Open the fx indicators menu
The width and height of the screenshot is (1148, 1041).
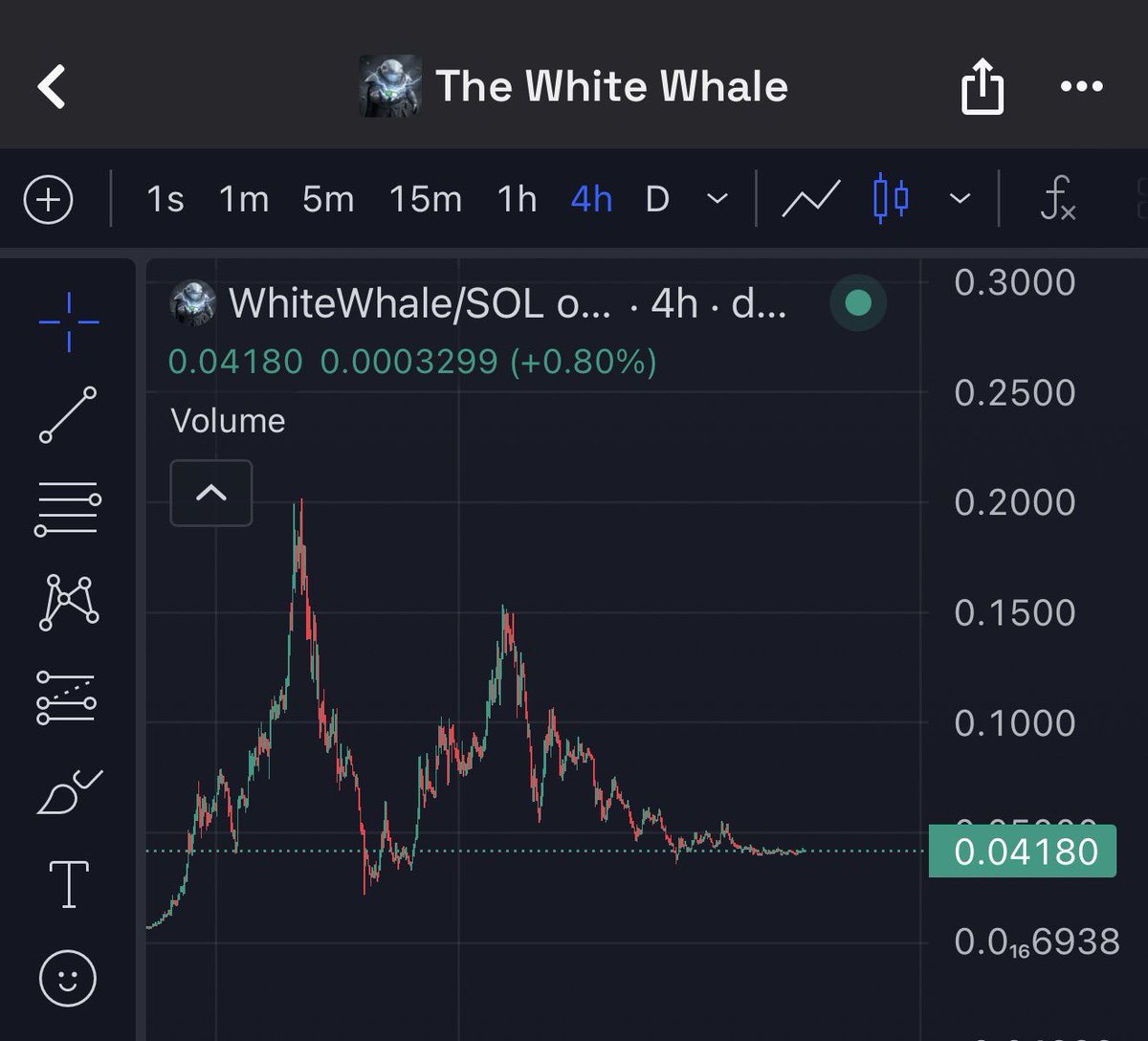tap(1058, 201)
